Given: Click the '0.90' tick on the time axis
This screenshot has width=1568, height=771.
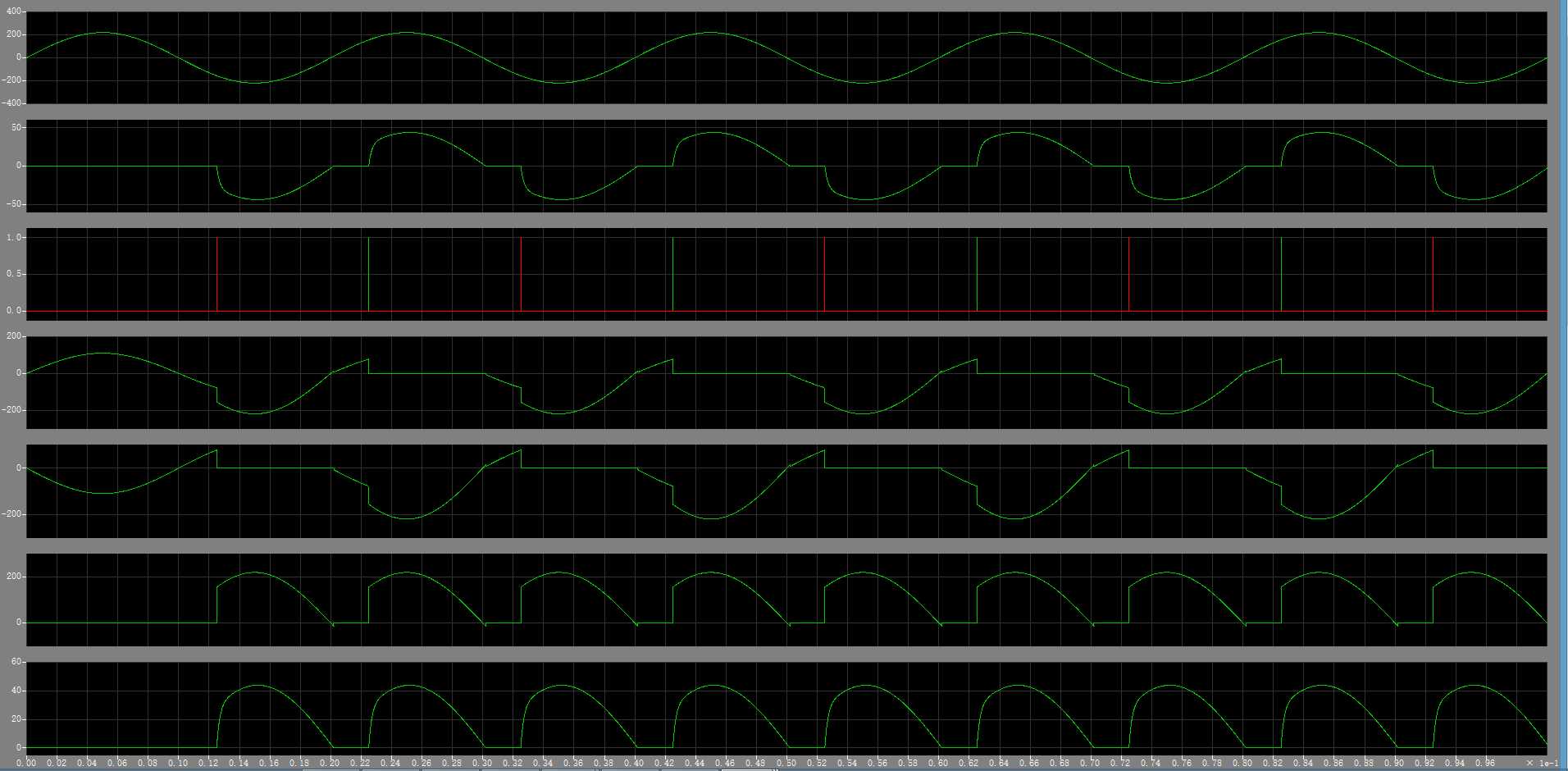Looking at the screenshot, I should tap(1394, 763).
